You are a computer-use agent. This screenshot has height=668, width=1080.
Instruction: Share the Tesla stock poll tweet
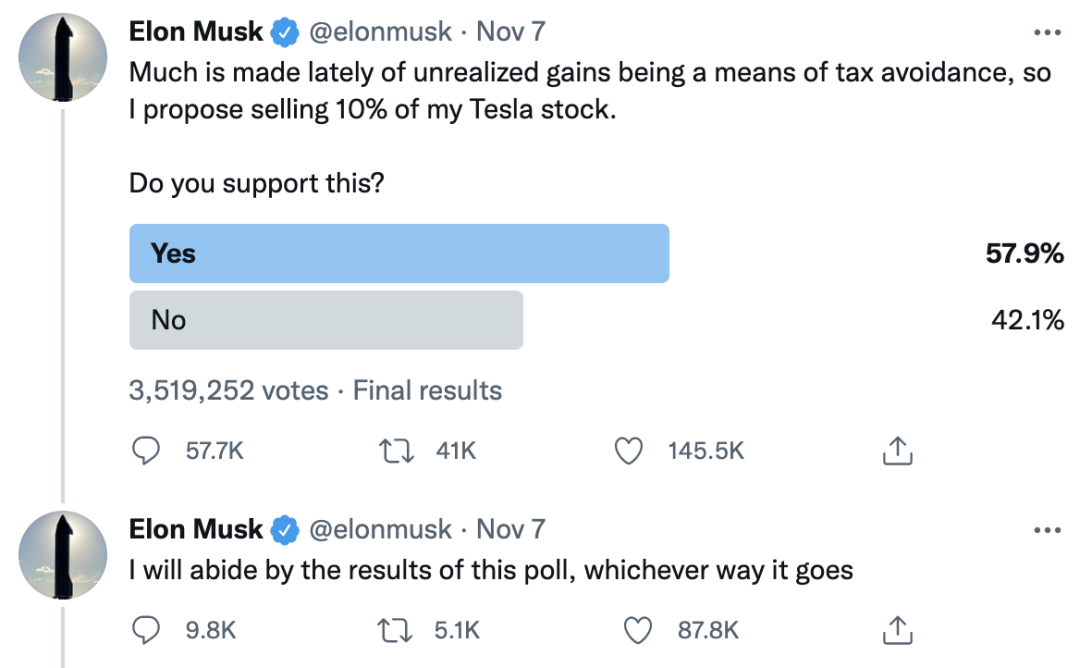(896, 452)
